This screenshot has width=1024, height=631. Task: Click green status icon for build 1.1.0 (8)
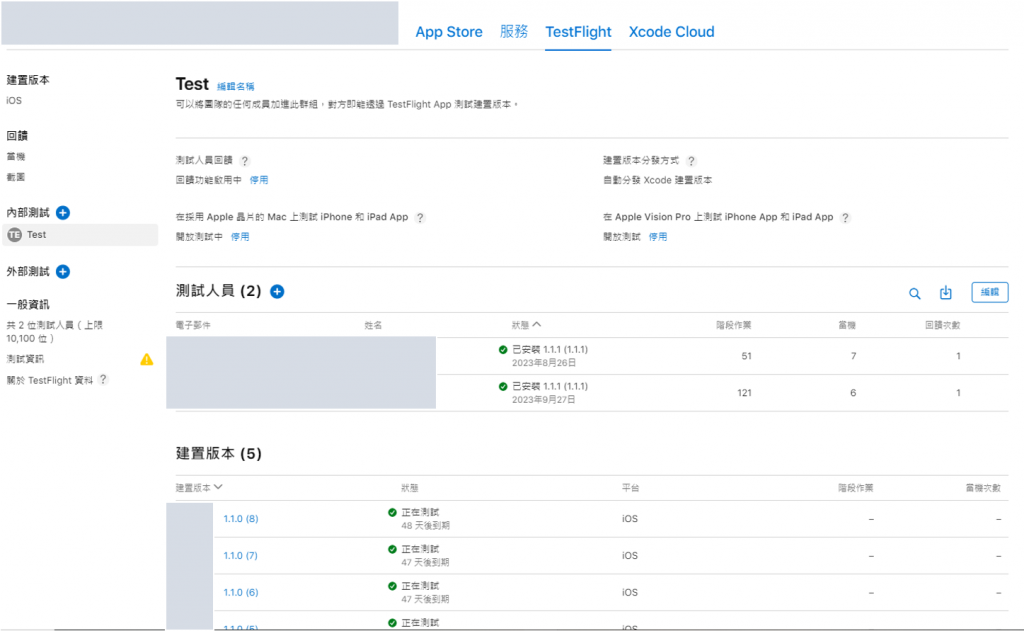click(x=392, y=512)
